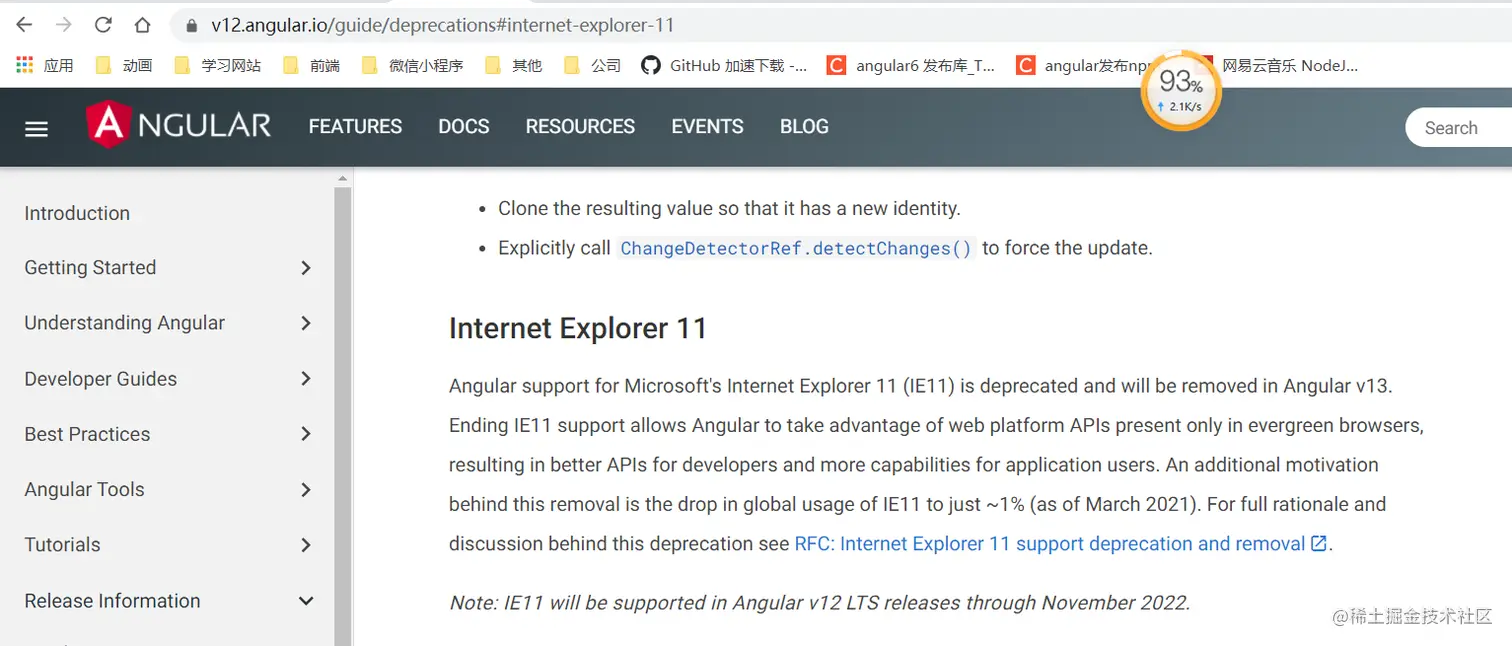The height and width of the screenshot is (646, 1512).
Task: Focus the Search input field
Action: (x=1460, y=128)
